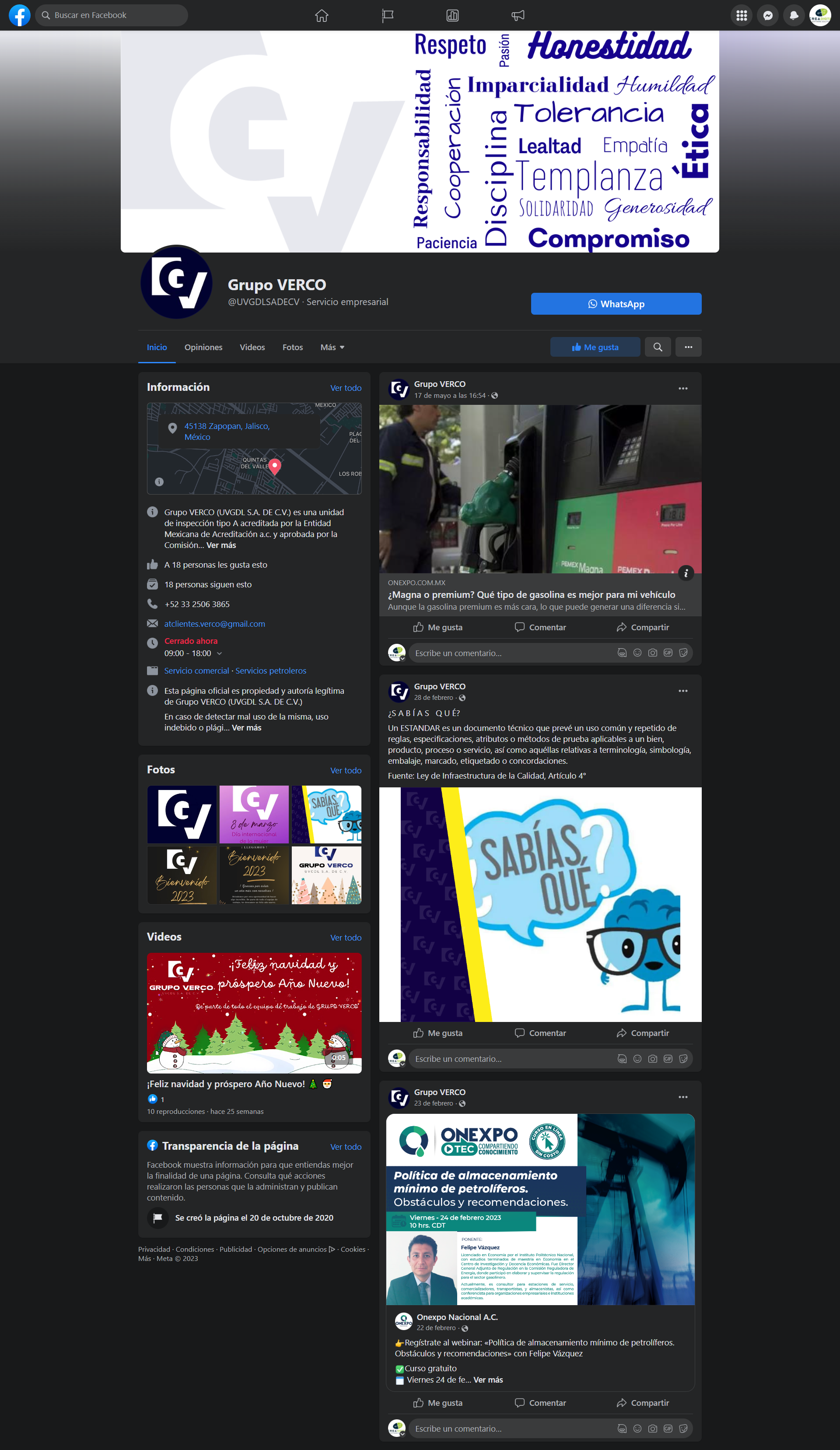The image size is (840, 1450).
Task: Click the Facebook logo icon
Action: click(x=20, y=15)
